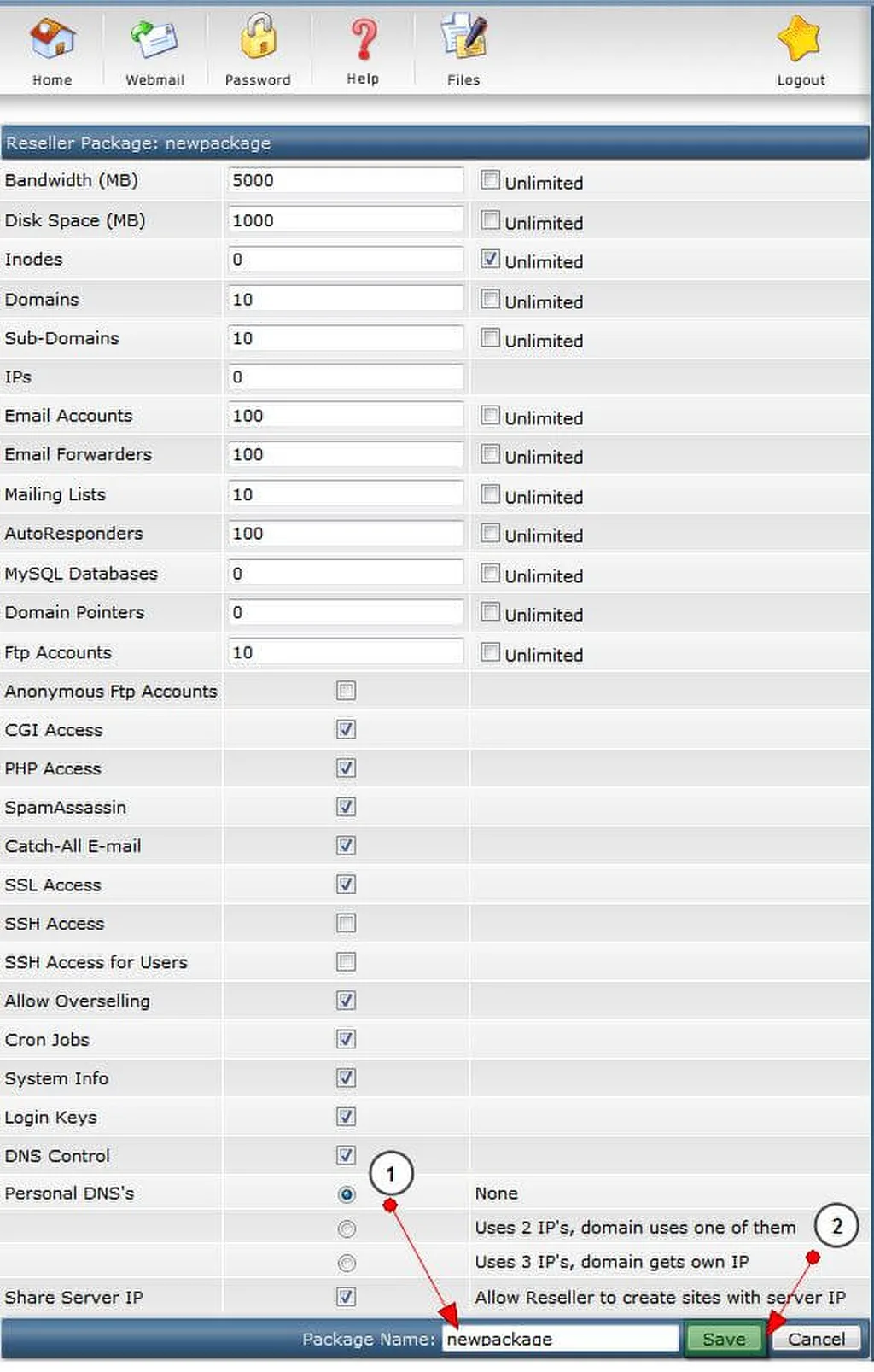This screenshot has width=874, height=1372.
Task: Click the Bandwidth (MB) input field
Action: (346, 180)
